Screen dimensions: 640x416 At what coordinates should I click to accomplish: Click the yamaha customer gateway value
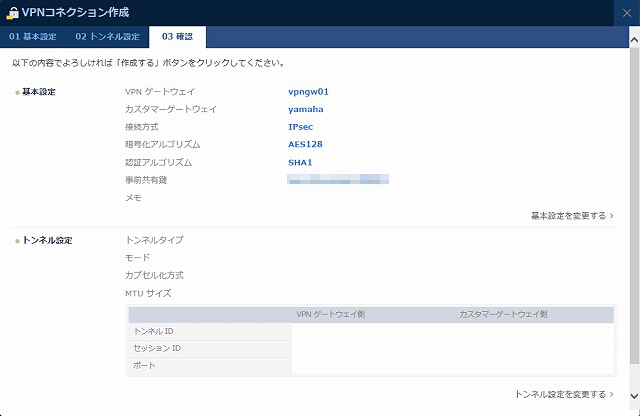(x=306, y=109)
